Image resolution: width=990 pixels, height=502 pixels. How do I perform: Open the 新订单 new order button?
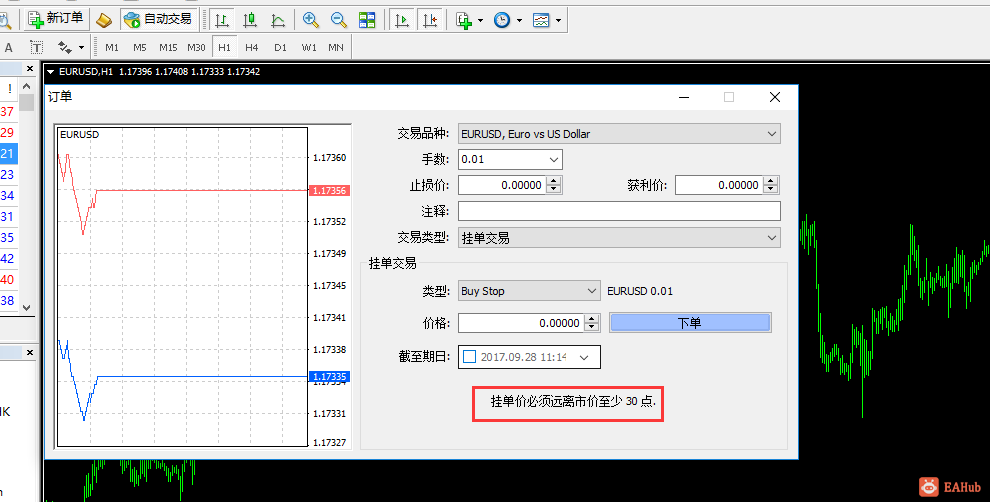(56, 19)
